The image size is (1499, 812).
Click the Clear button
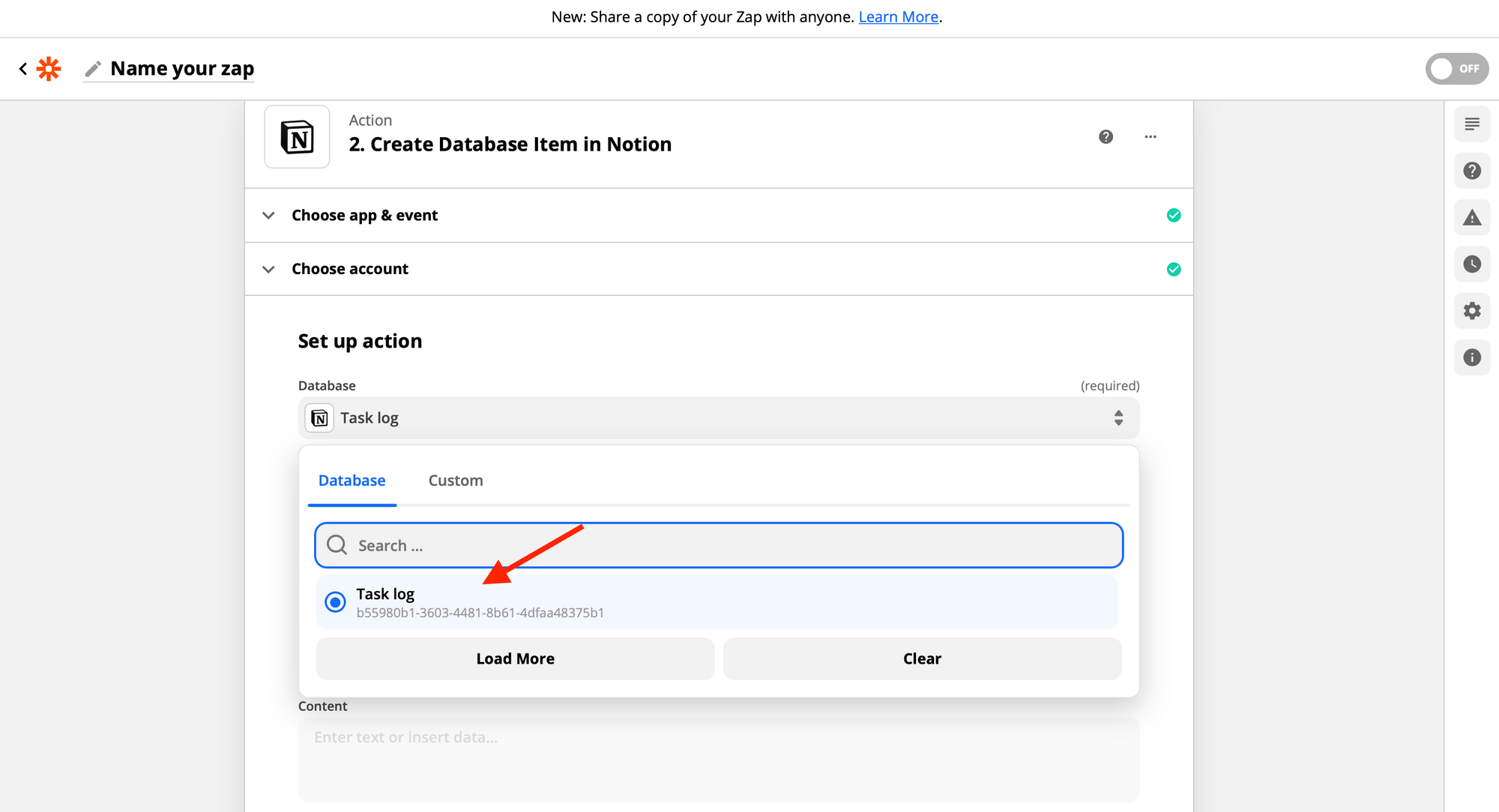[922, 659]
